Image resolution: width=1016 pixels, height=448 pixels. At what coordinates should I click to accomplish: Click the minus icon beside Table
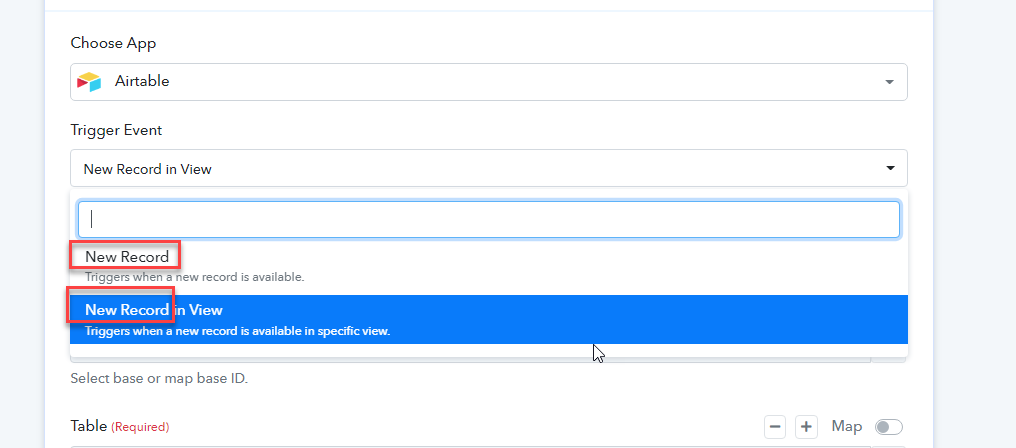pos(775,427)
